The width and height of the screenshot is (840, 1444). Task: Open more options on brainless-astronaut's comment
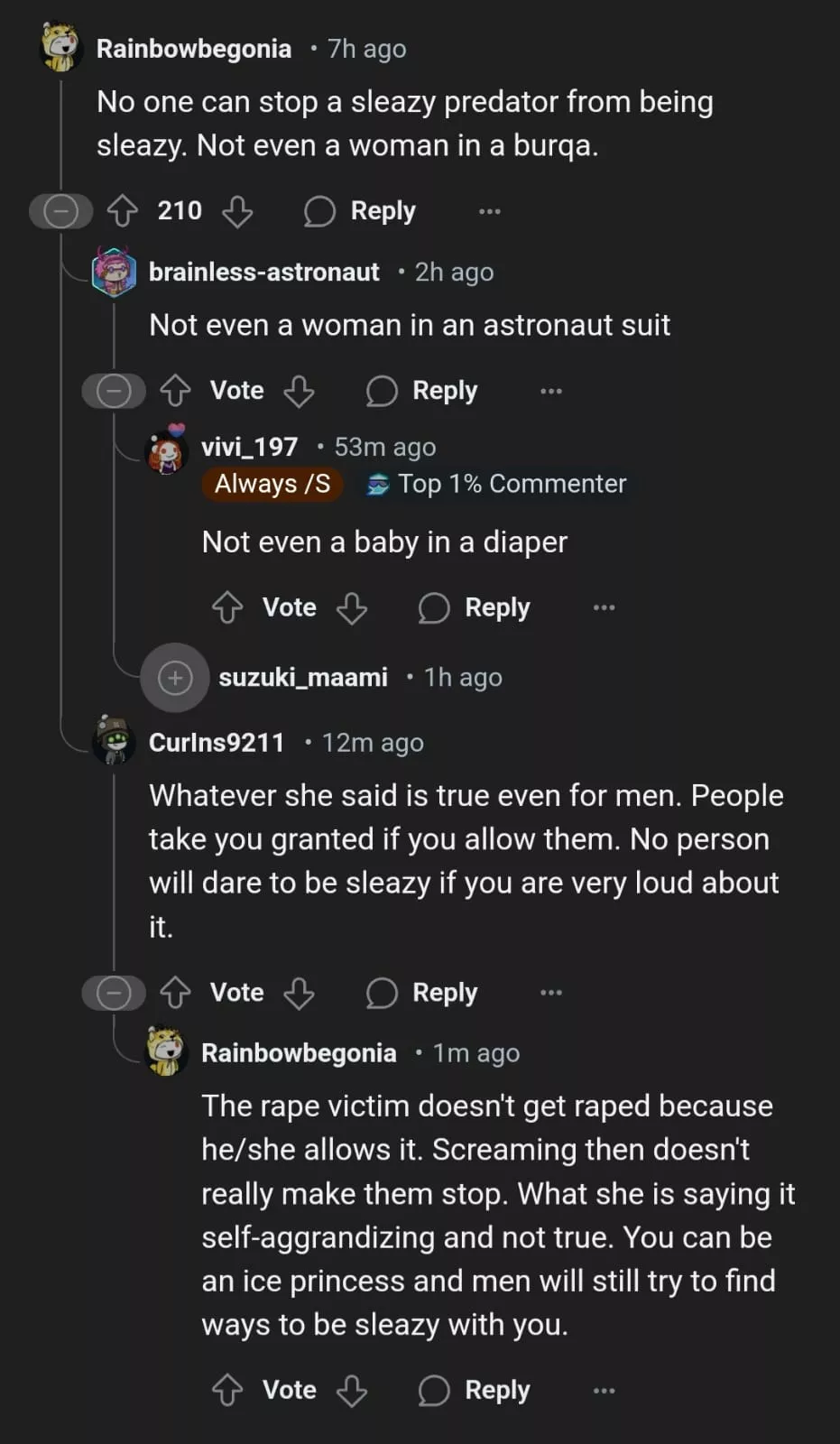550,391
